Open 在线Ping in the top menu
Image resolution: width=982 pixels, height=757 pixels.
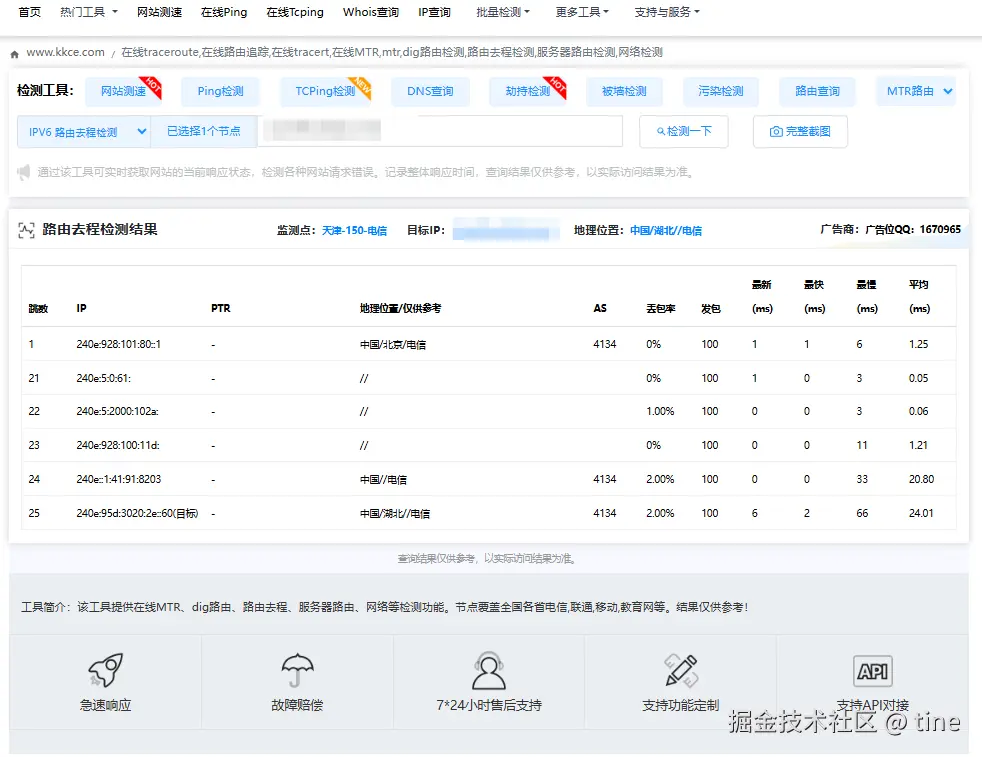point(224,12)
